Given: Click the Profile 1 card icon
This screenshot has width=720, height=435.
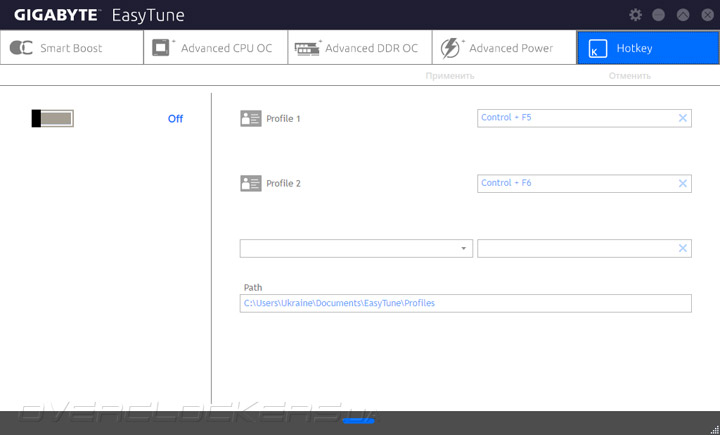Looking at the screenshot, I should [x=251, y=119].
